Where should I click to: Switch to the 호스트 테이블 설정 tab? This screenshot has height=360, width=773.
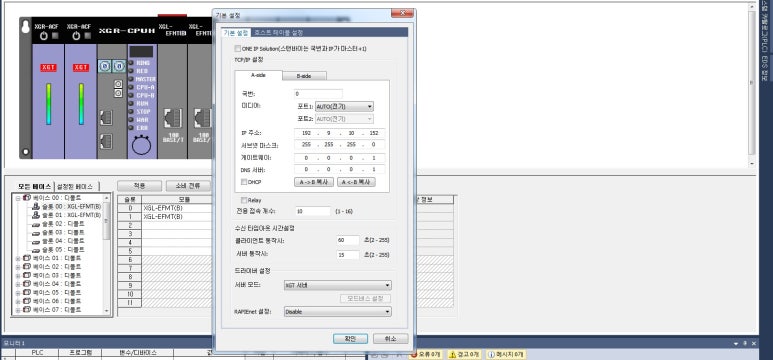coord(278,33)
